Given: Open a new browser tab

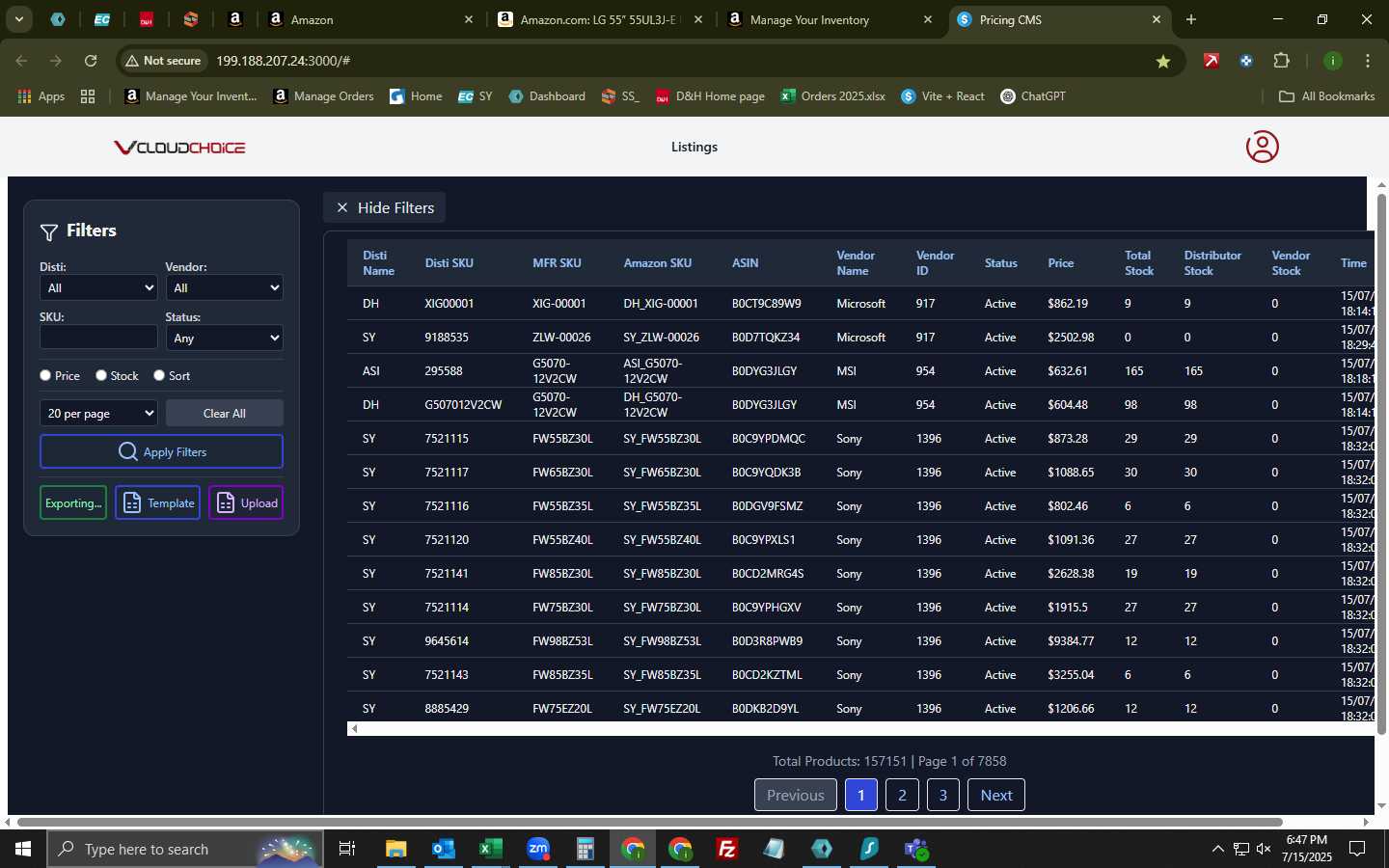Looking at the screenshot, I should (1191, 19).
